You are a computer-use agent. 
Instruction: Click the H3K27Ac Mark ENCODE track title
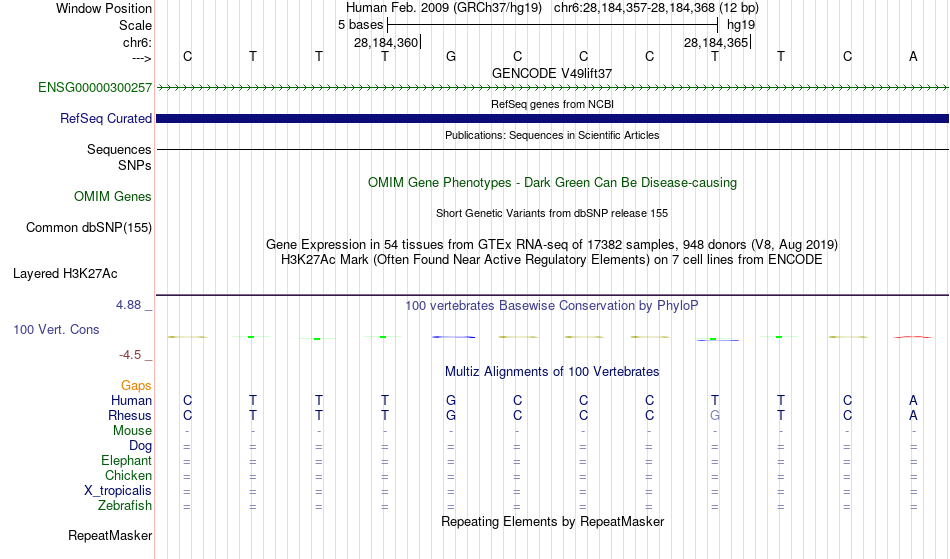pyautogui.click(x=552, y=260)
